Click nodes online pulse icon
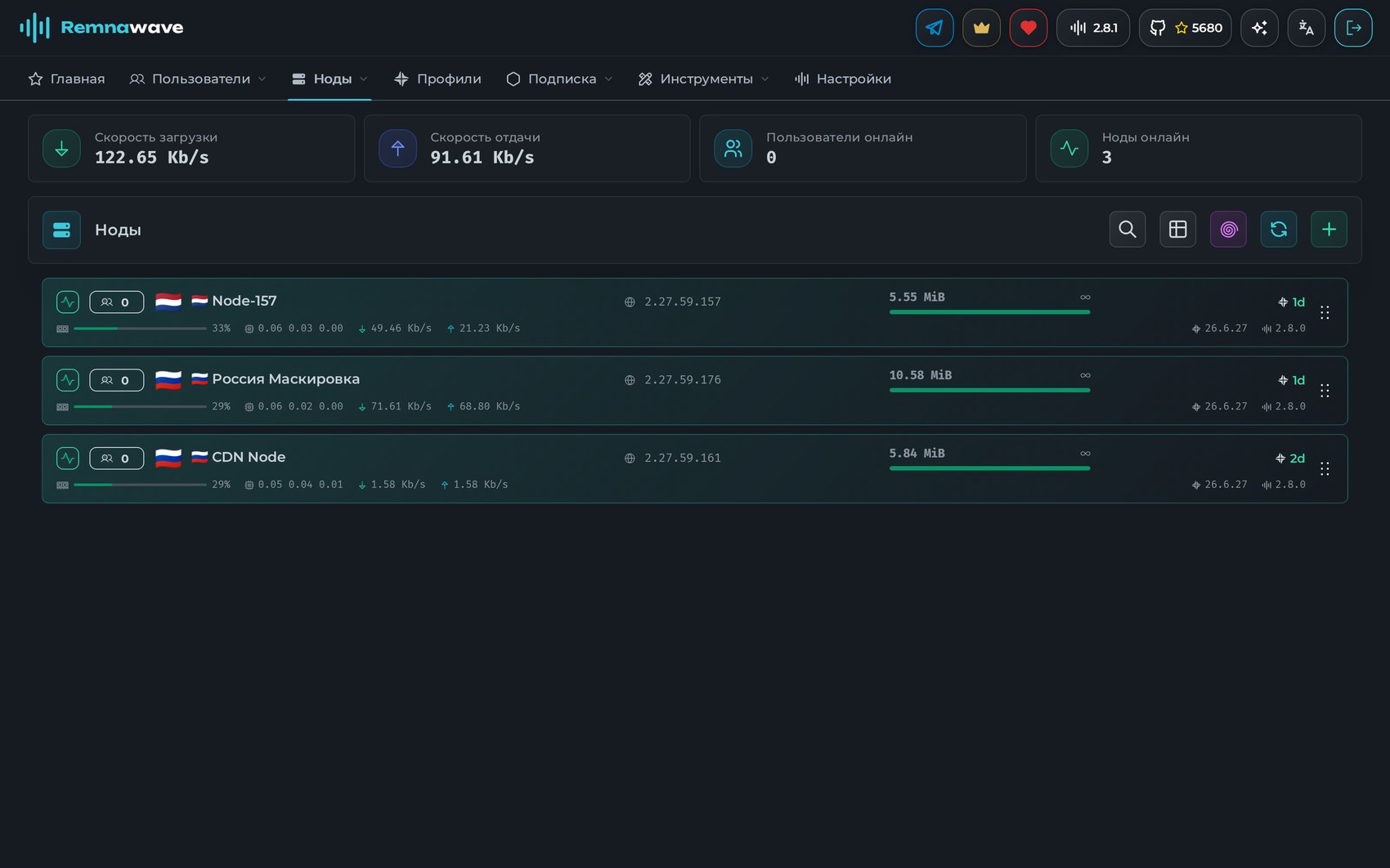Viewport: 1390px width, 868px height. click(x=1069, y=149)
